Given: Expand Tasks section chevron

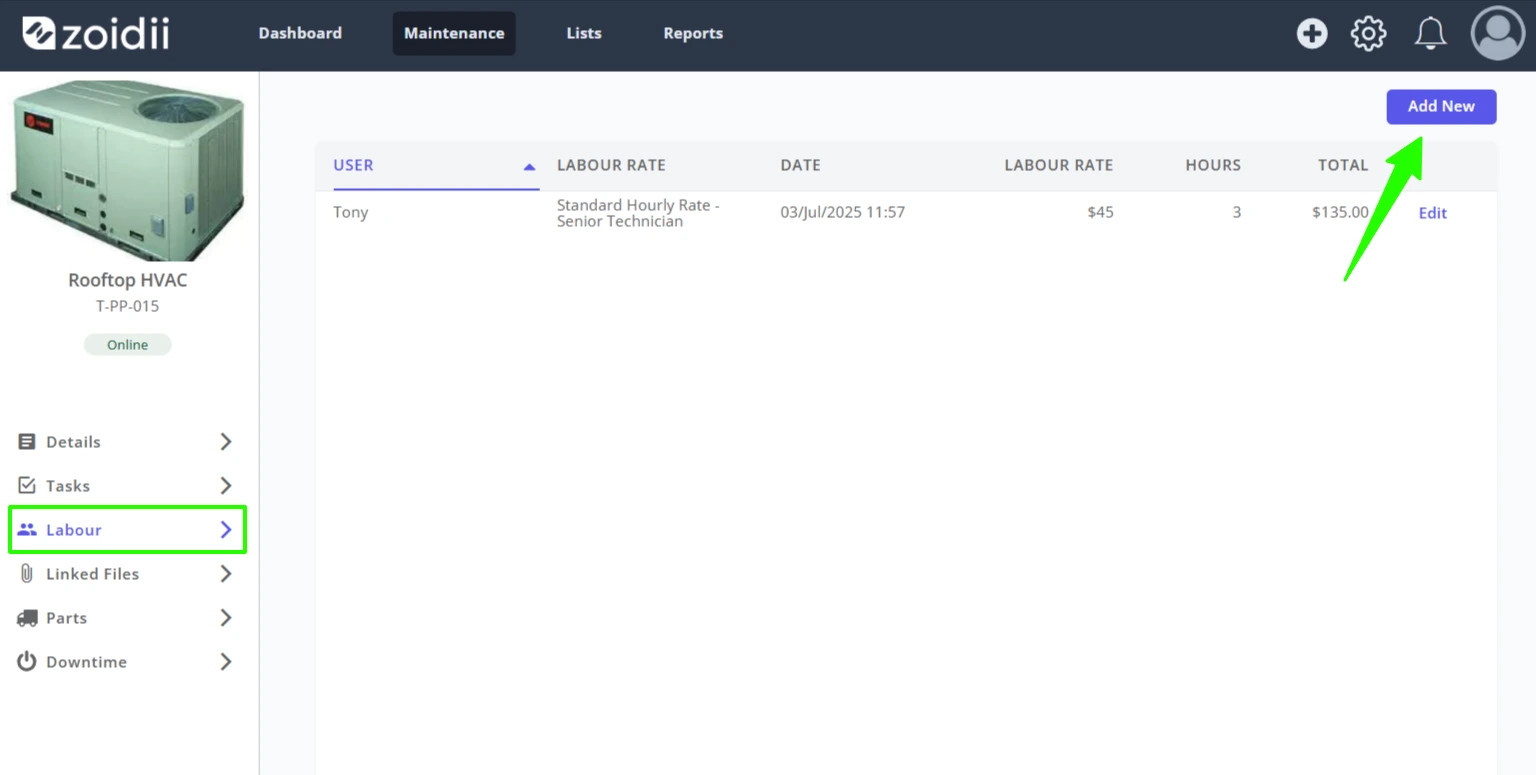Looking at the screenshot, I should [x=226, y=486].
